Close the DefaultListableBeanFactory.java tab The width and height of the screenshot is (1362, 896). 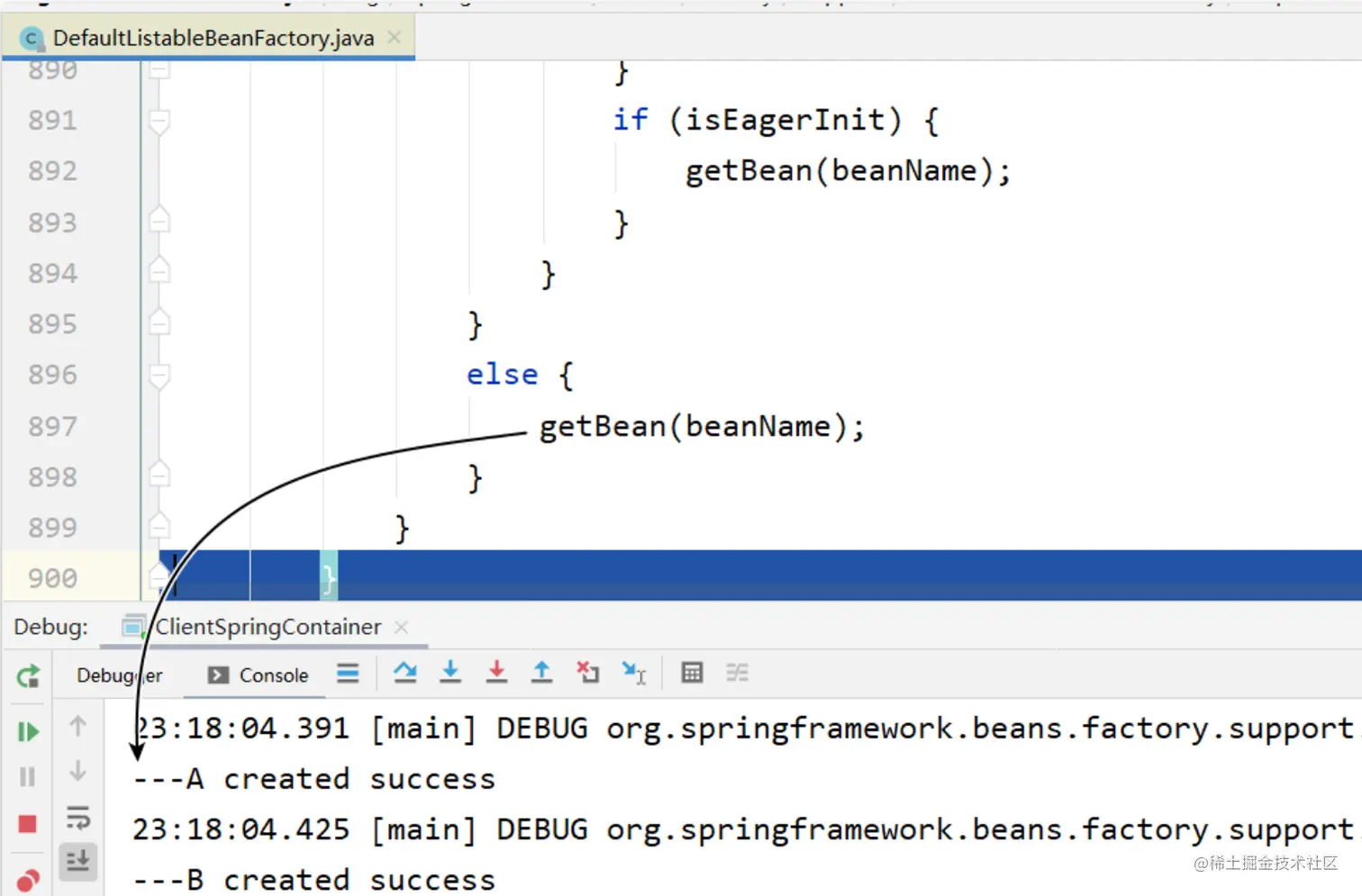(394, 38)
